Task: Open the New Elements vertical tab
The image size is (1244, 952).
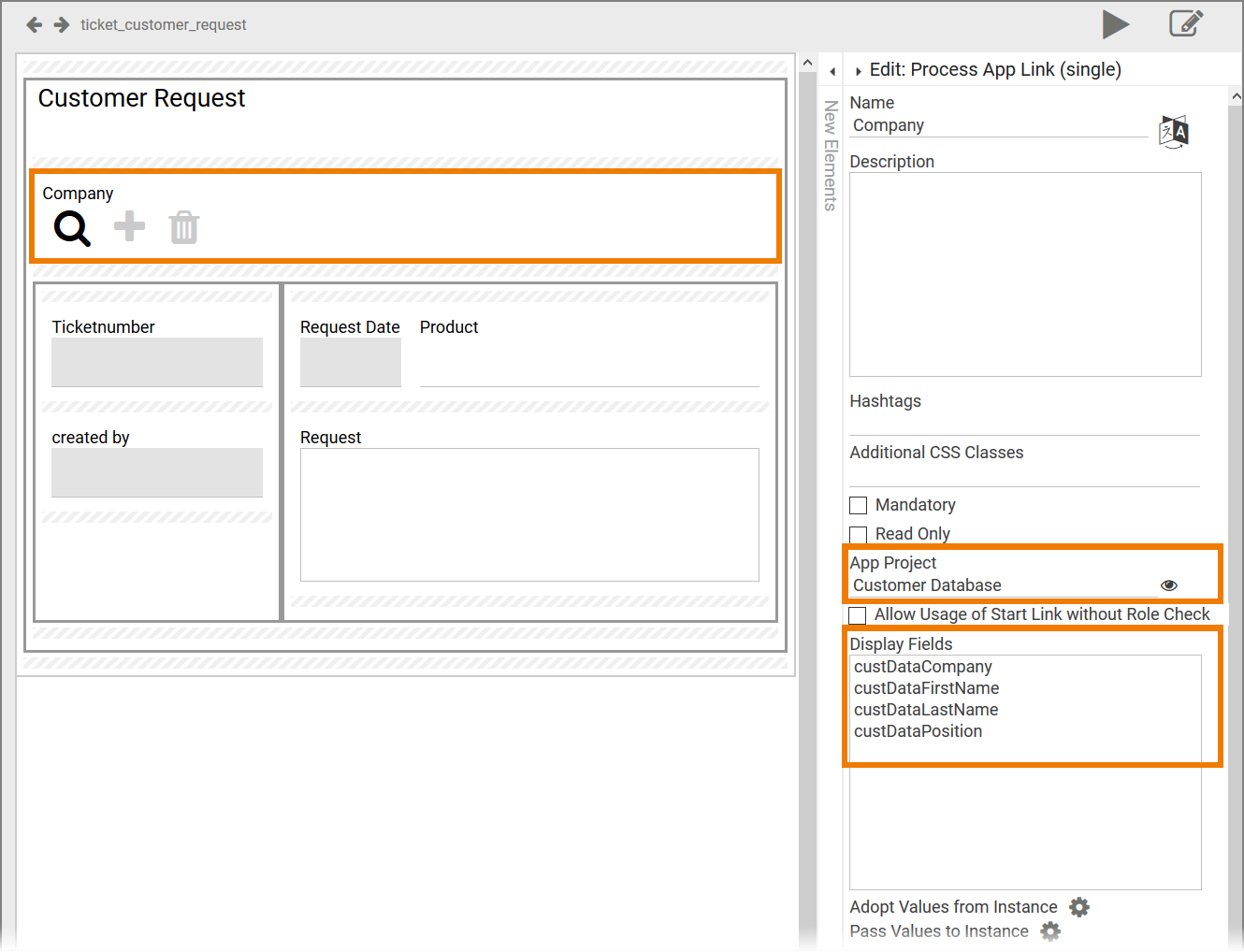Action: 830,155
